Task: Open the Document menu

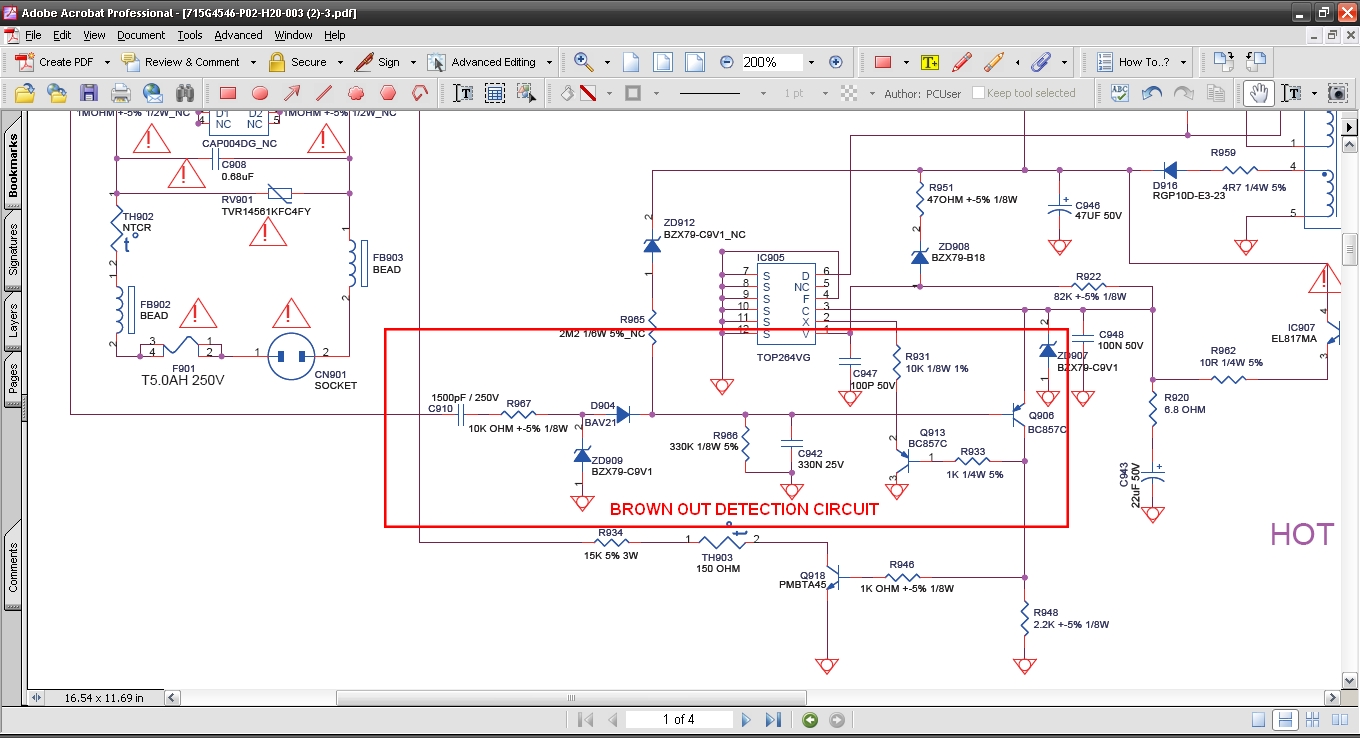Action: tap(141, 35)
